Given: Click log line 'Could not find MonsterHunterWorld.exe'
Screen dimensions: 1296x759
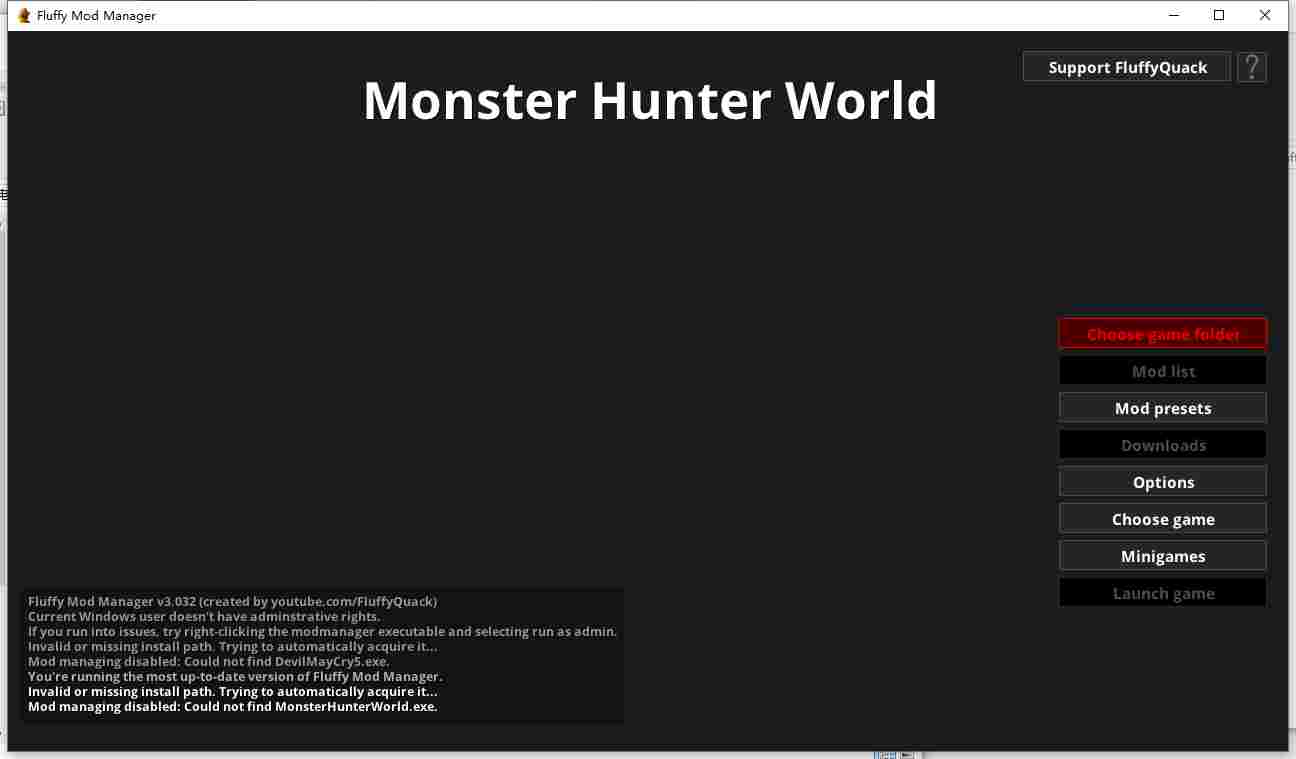Looking at the screenshot, I should 232,707.
